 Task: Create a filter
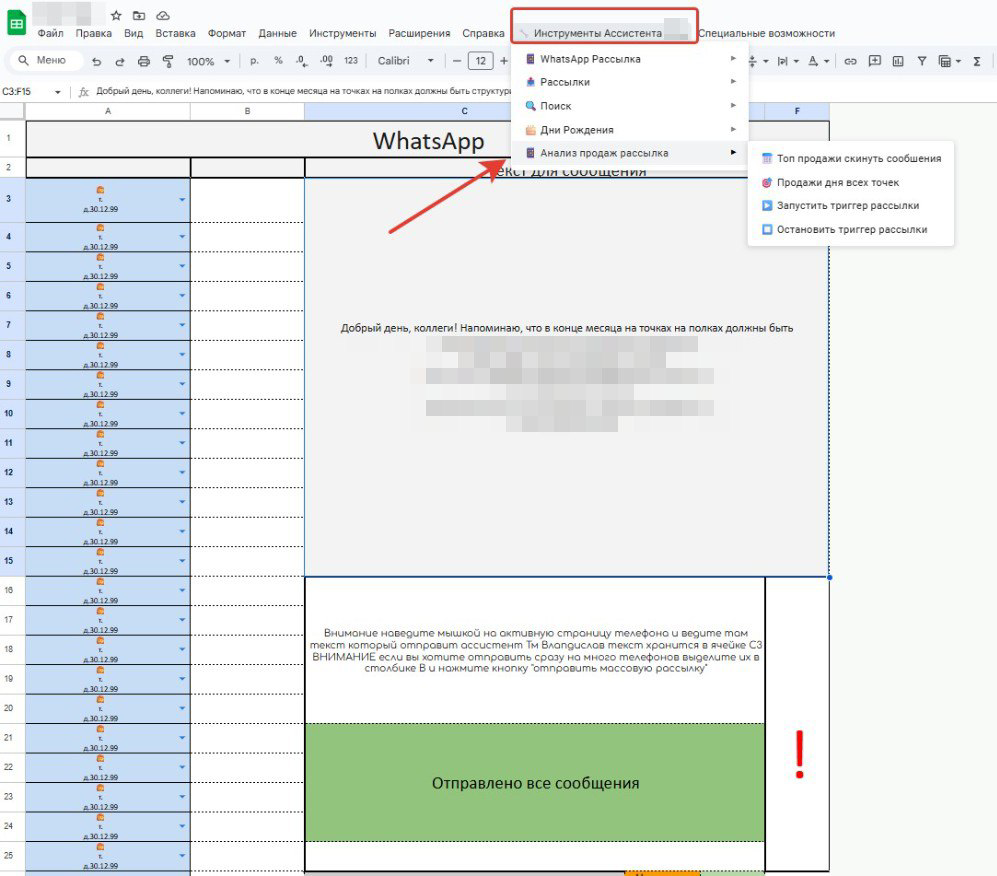921,61
